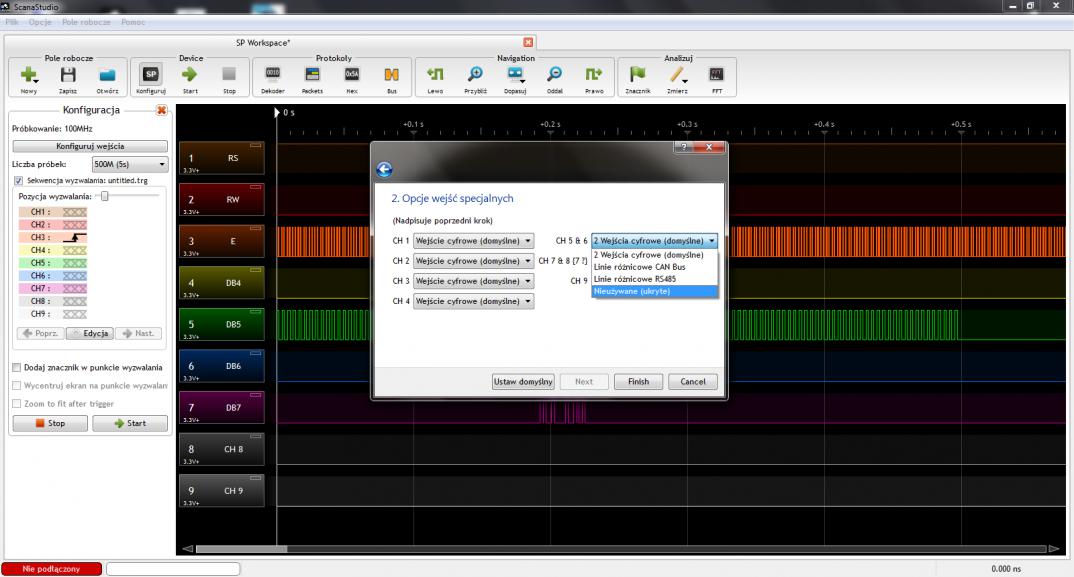The image size is (1074, 577).
Task: Zoom in with Przybliż icon
Action: point(476,74)
